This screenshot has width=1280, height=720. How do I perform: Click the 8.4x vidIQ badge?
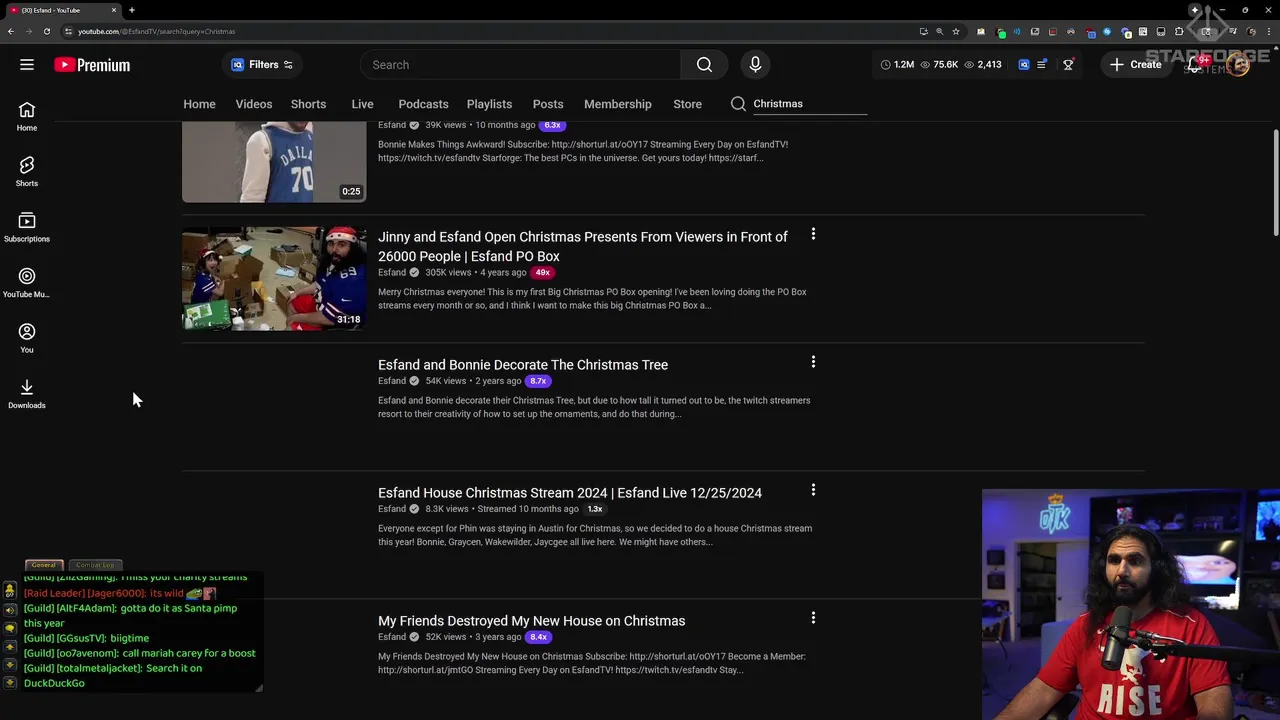coord(538,637)
